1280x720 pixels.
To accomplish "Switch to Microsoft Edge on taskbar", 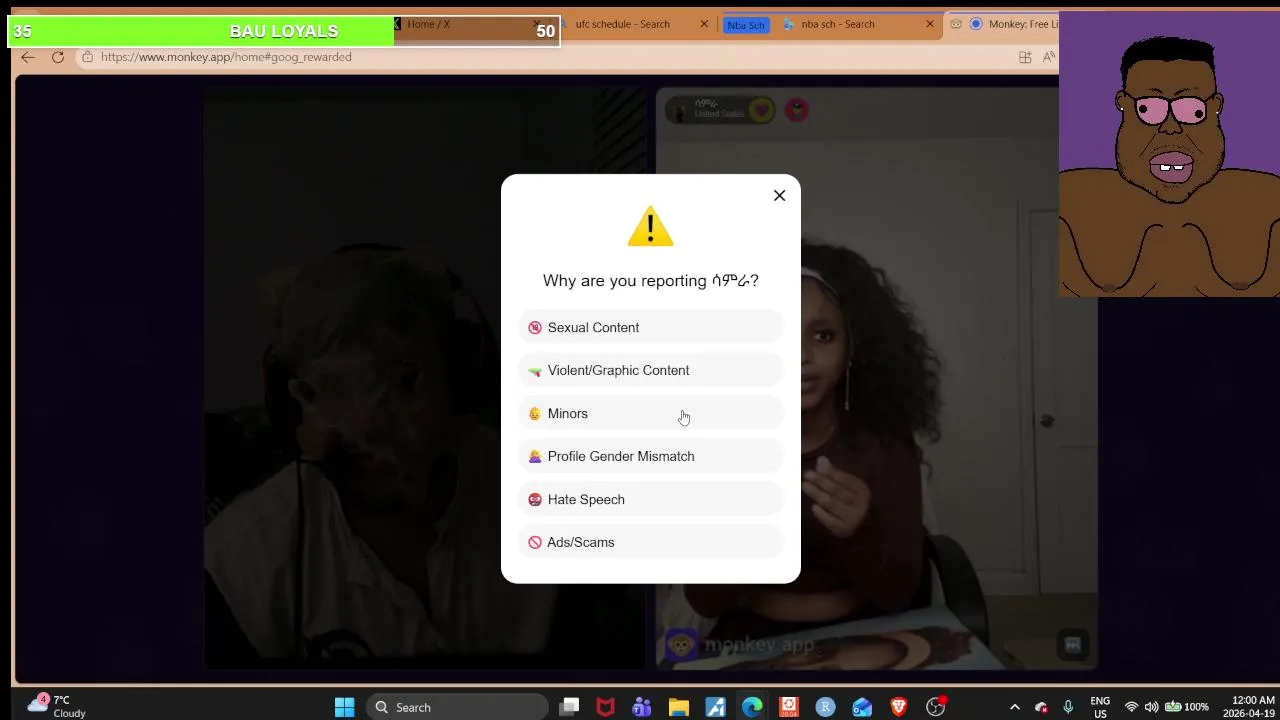I will 752,707.
